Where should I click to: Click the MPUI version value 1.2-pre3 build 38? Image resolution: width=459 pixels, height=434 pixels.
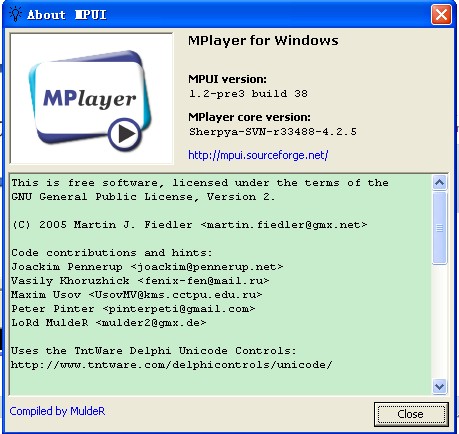(248, 94)
